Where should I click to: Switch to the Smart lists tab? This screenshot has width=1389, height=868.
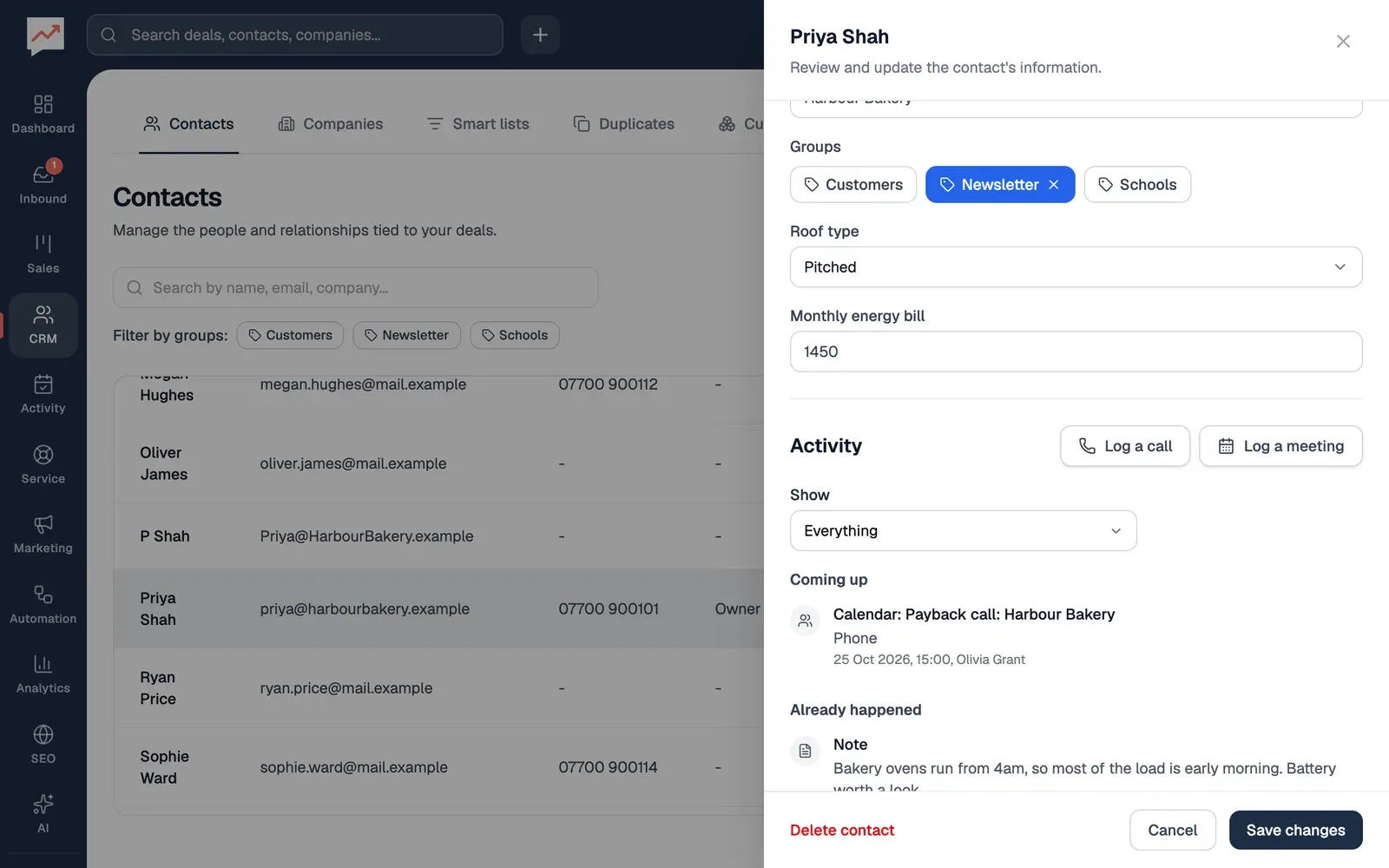tap(477, 124)
